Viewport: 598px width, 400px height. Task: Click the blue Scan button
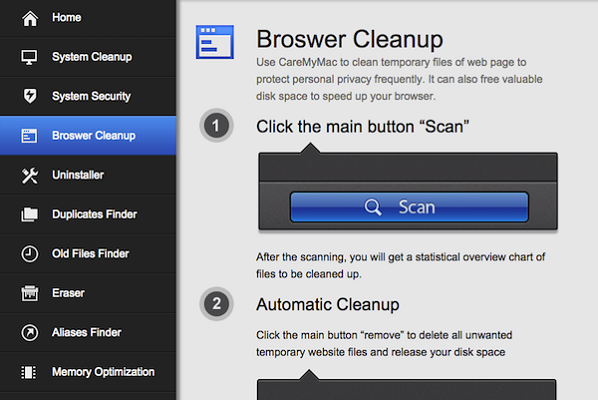(409, 207)
